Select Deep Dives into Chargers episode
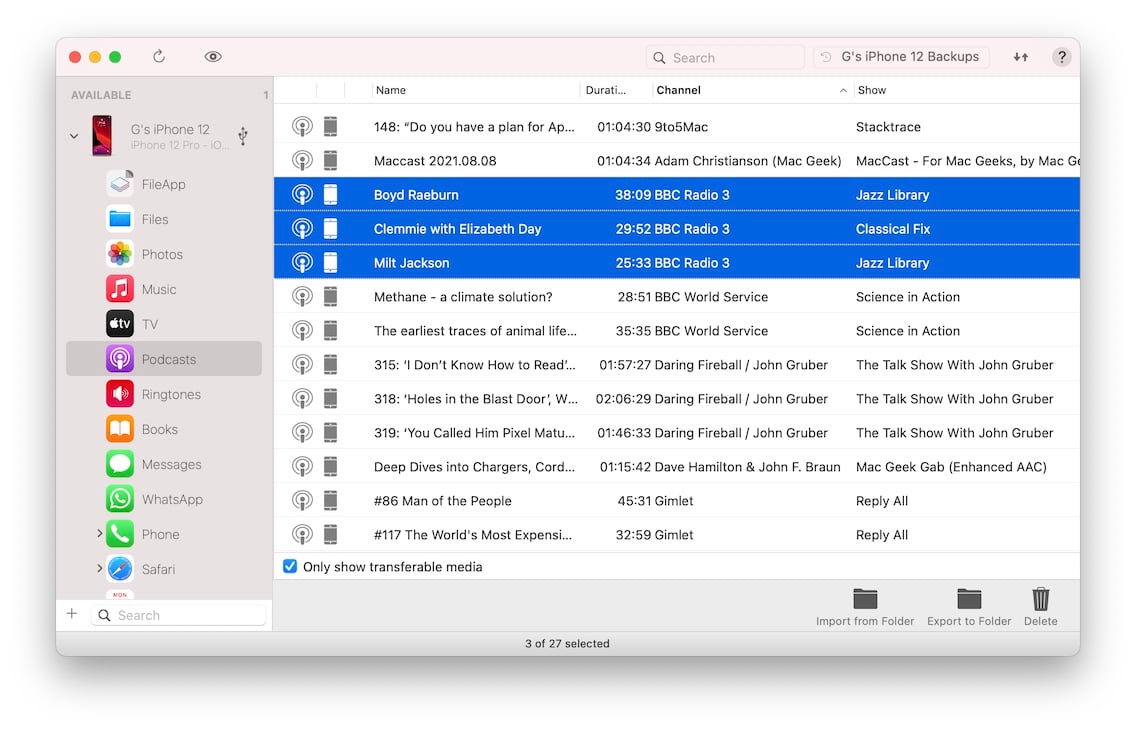Viewport: 1136px width, 730px height. point(677,466)
